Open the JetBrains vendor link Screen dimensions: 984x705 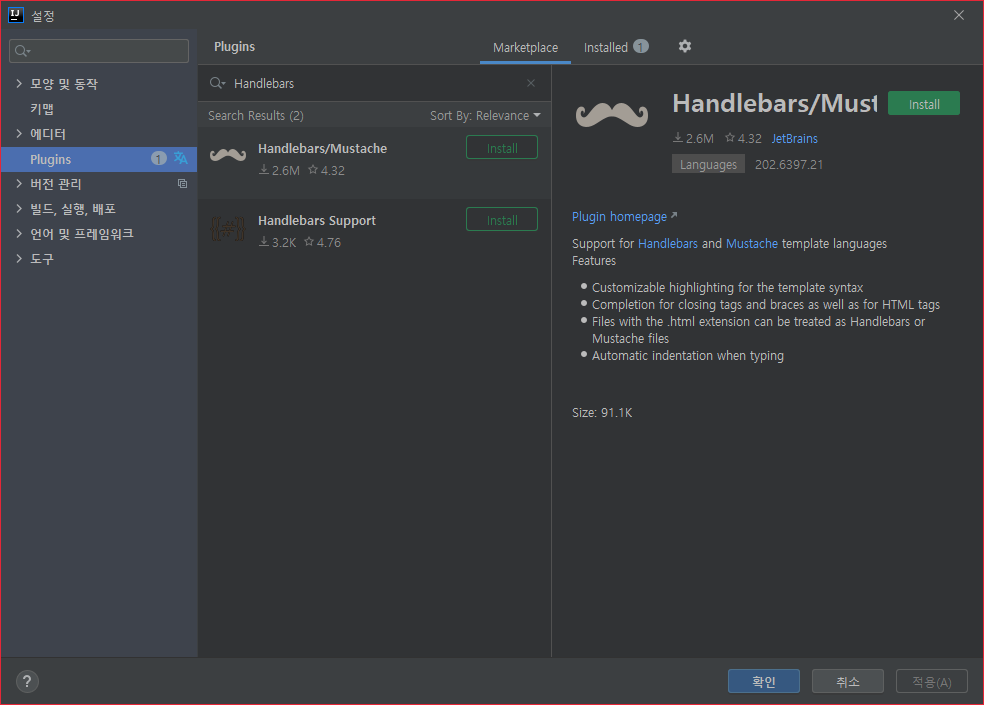click(794, 139)
